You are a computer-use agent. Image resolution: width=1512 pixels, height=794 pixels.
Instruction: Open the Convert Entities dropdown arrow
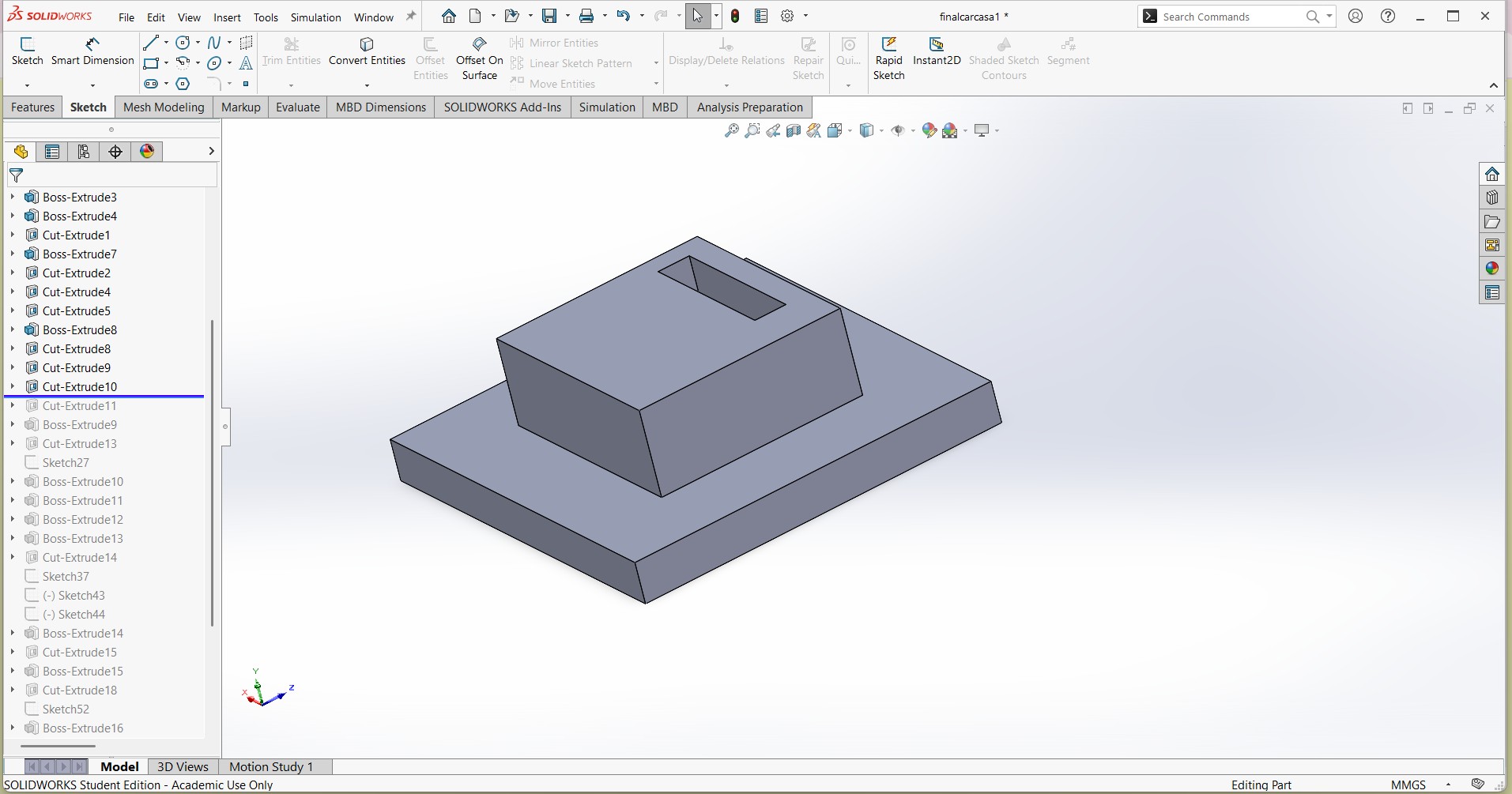tap(367, 85)
